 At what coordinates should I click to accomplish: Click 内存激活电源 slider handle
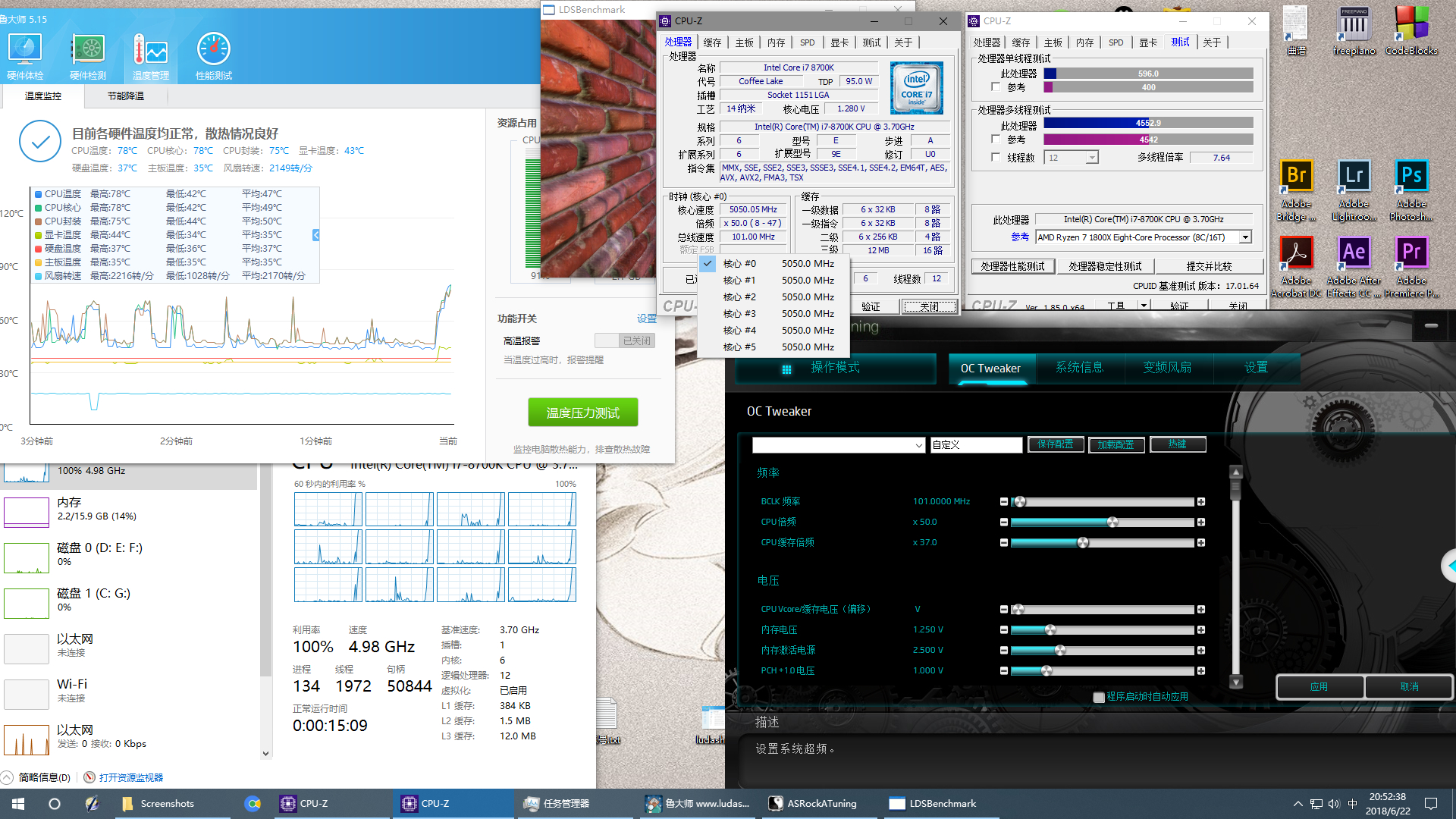[1060, 651]
